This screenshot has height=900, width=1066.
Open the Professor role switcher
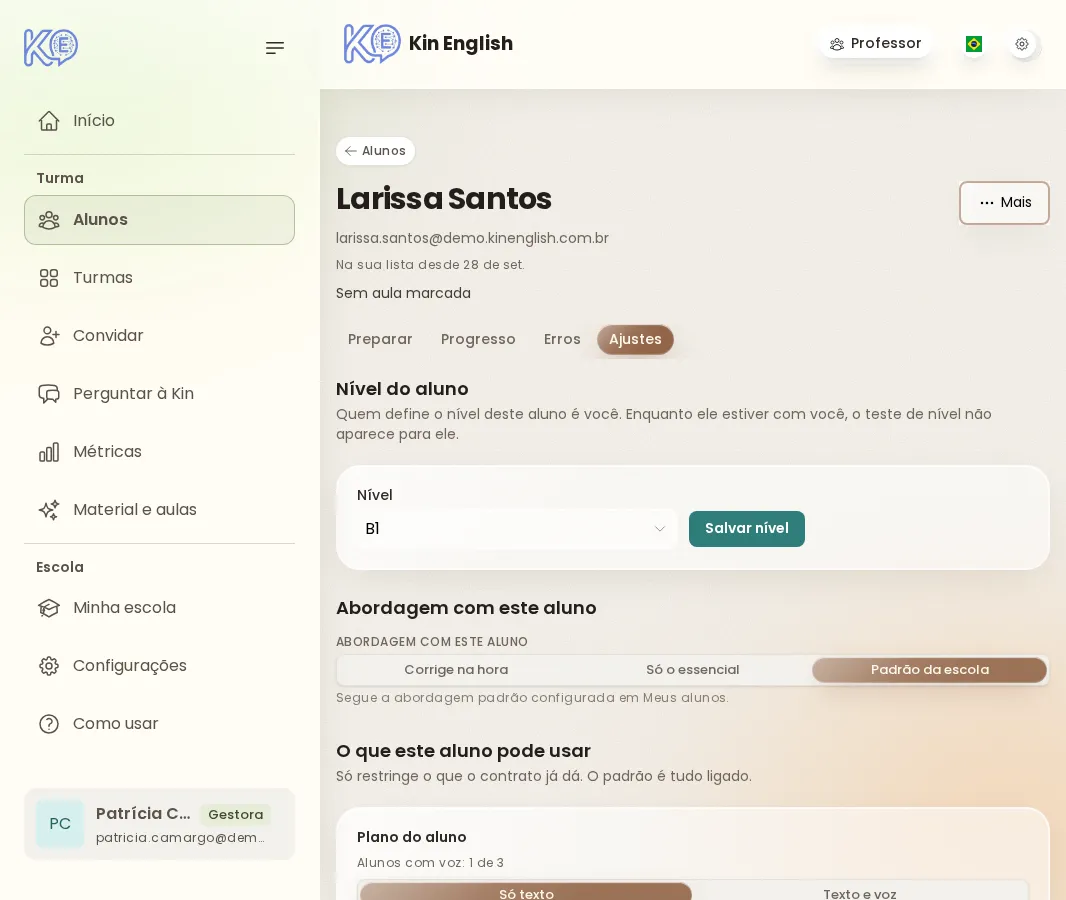pyautogui.click(x=876, y=44)
